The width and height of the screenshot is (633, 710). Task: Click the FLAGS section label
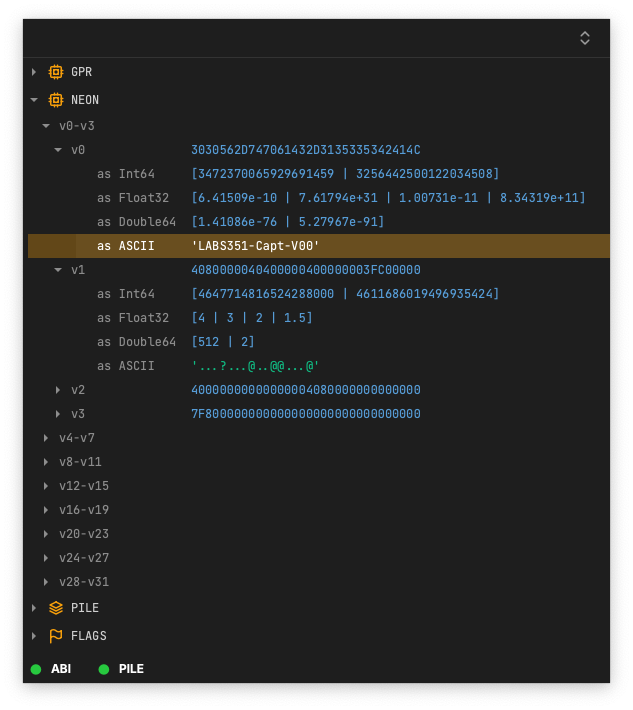click(x=89, y=636)
